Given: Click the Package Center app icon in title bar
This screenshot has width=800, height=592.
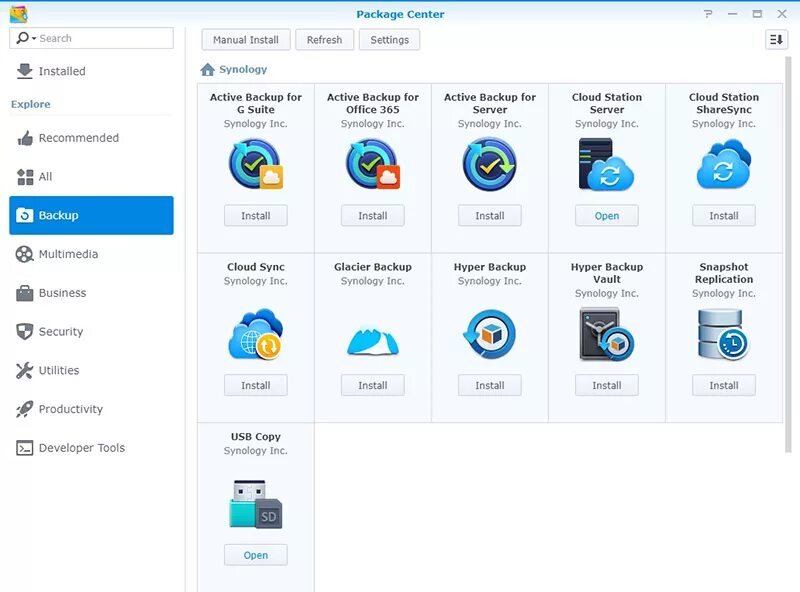Looking at the screenshot, I should point(19,14).
